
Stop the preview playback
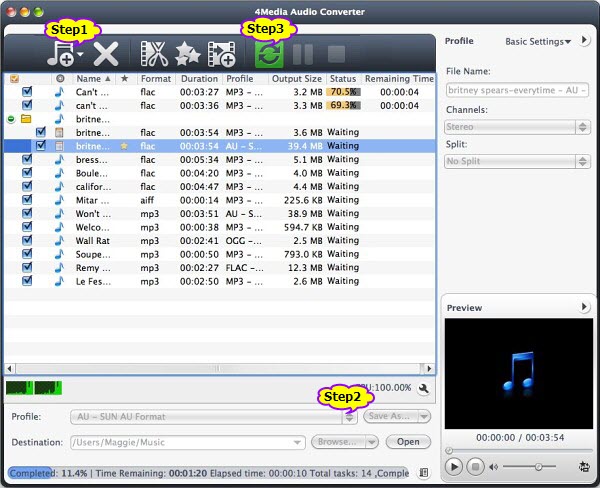point(475,467)
